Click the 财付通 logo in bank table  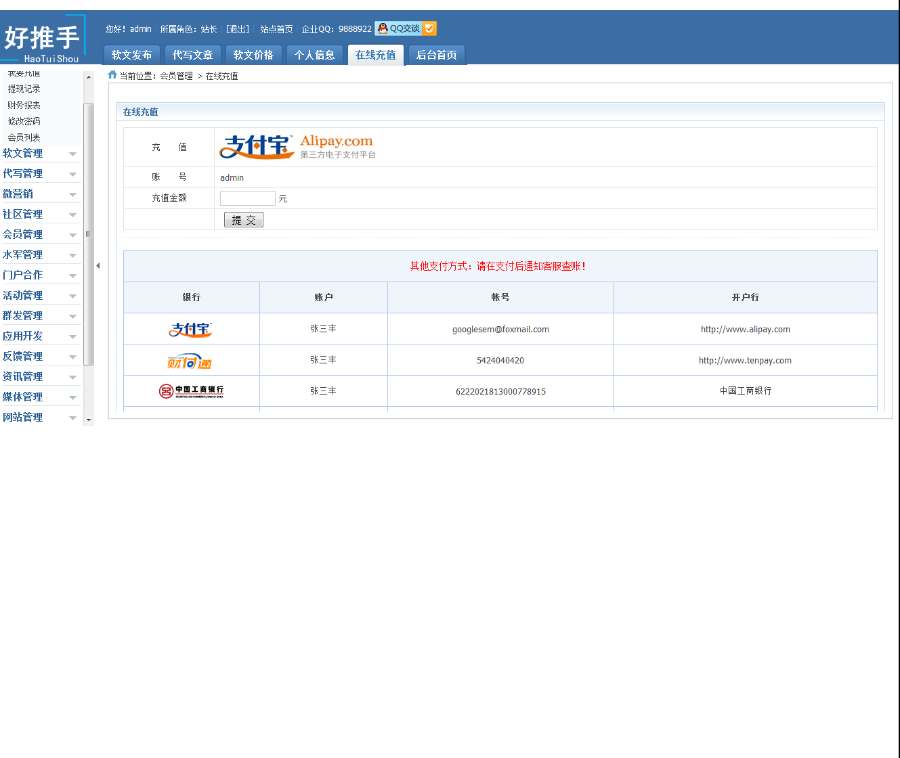[189, 361]
